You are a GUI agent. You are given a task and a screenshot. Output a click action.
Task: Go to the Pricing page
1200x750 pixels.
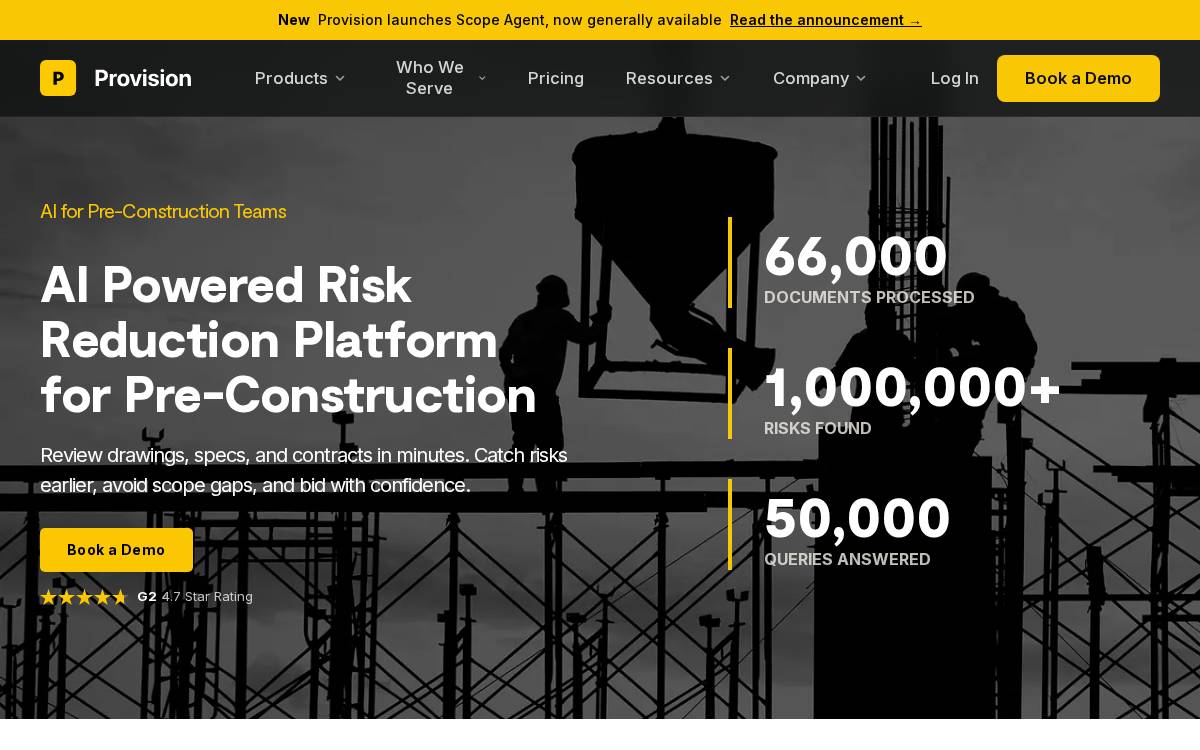pos(556,78)
